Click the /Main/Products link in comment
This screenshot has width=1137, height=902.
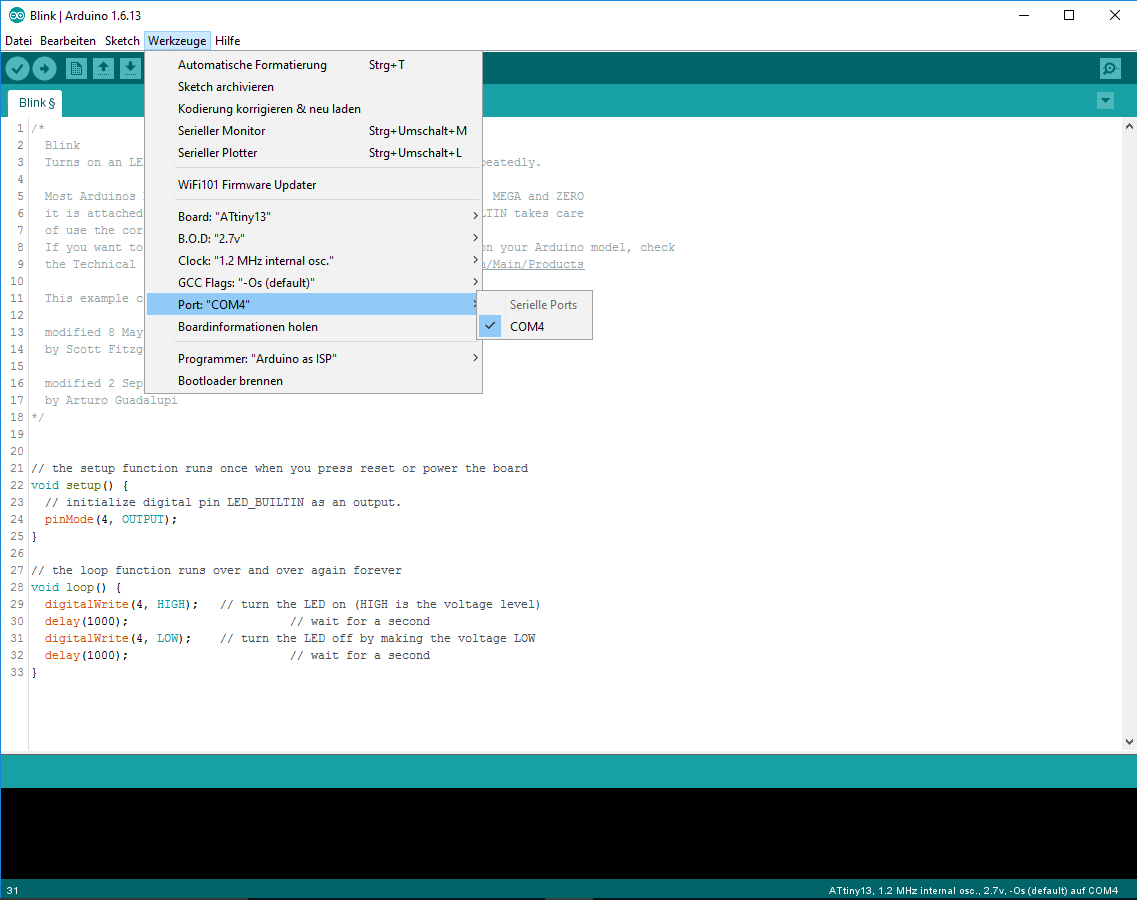[x=534, y=265]
